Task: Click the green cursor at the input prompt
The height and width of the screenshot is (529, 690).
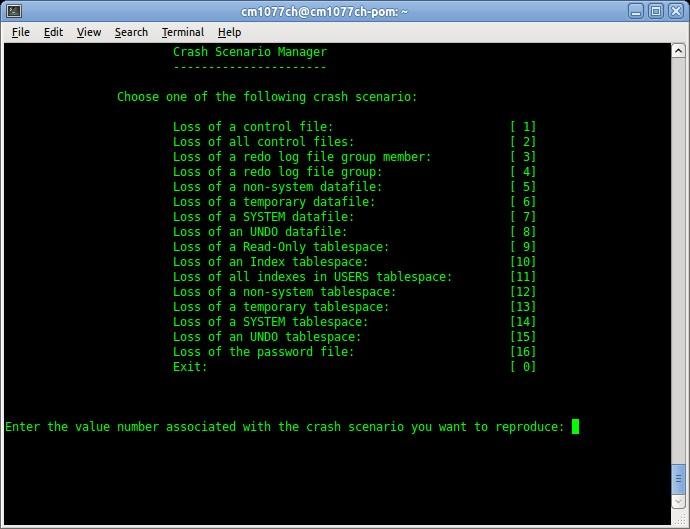Action: pos(575,427)
